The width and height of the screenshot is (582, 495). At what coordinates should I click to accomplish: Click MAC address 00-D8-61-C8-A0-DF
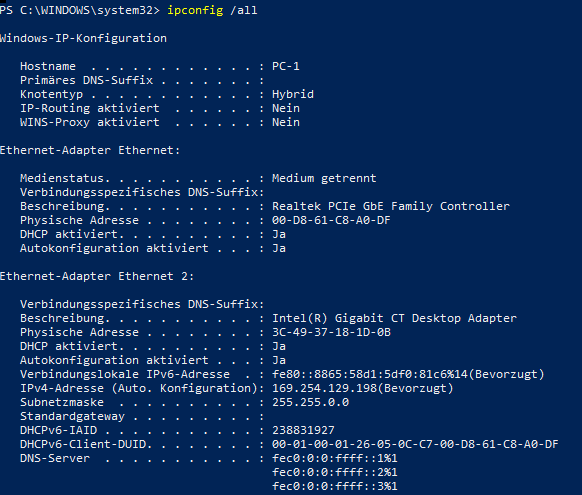click(331, 220)
